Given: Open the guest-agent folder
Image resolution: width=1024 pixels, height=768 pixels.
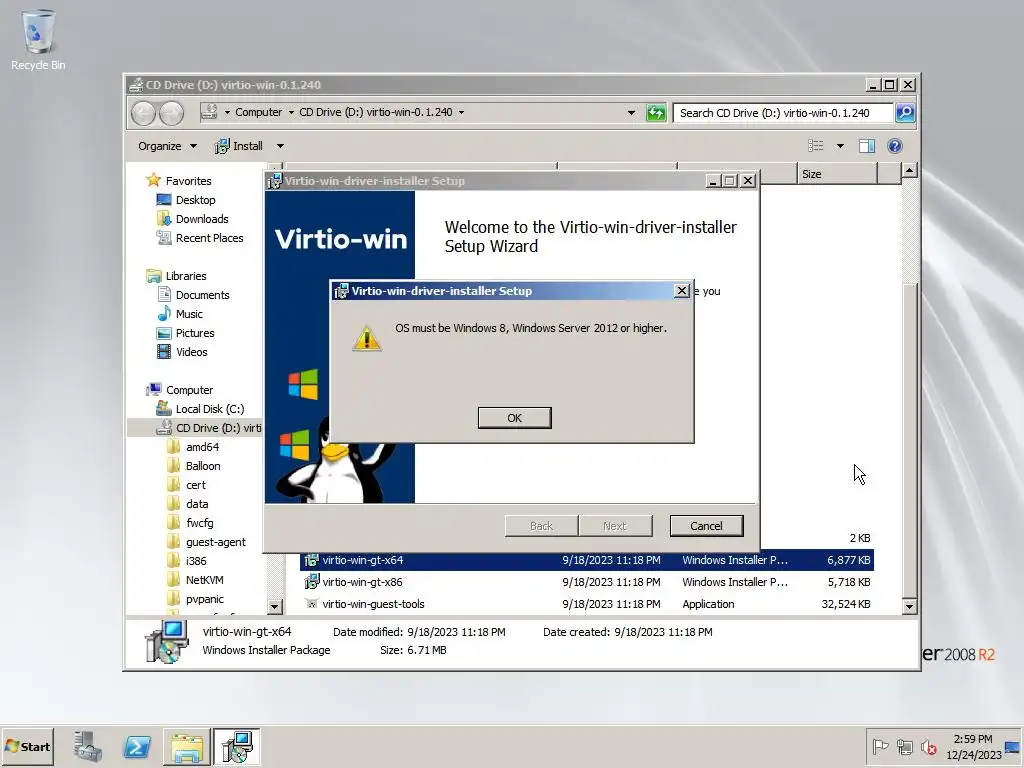Looking at the screenshot, I should click(x=216, y=541).
